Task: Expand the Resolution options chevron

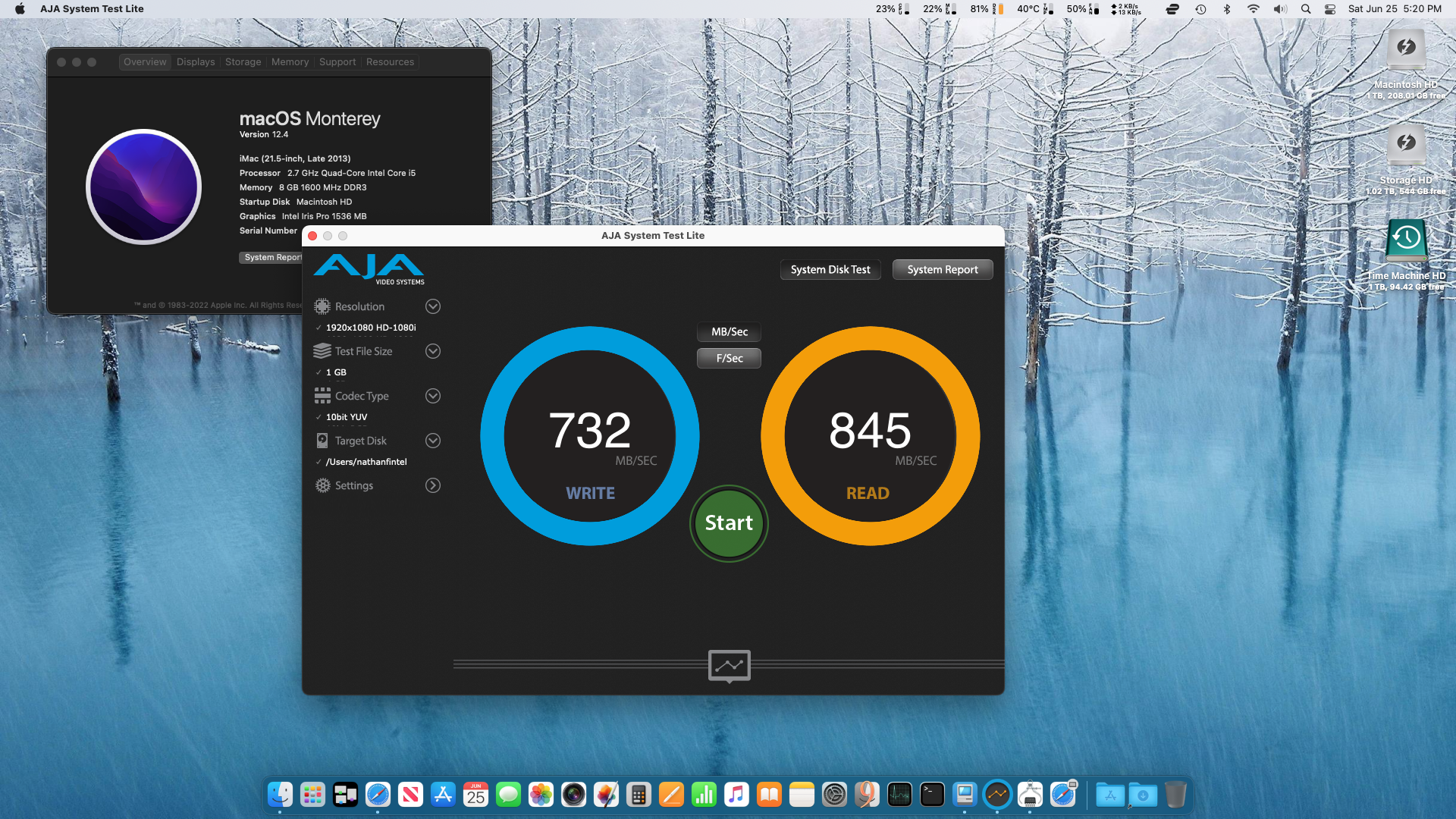Action: point(433,306)
